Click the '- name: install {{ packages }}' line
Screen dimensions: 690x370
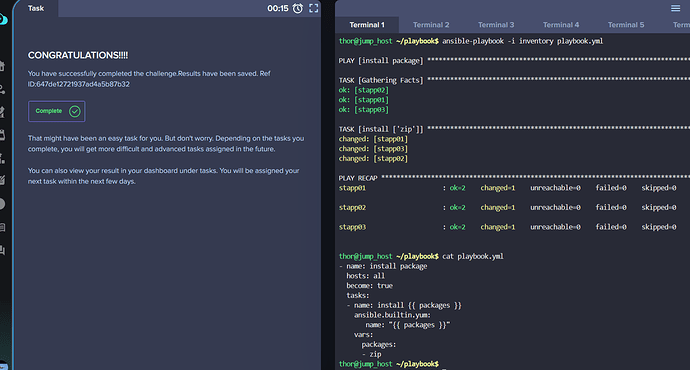(x=404, y=305)
